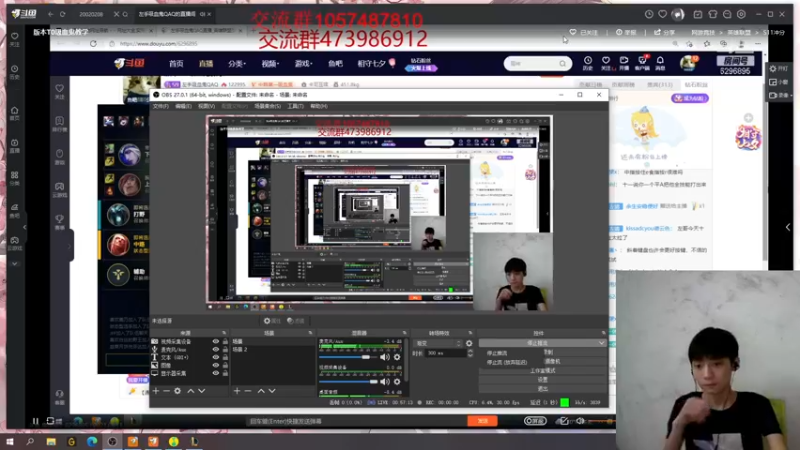Open 视频 dropdown in Douyu navigation
800x450 pixels.
[x=270, y=64]
